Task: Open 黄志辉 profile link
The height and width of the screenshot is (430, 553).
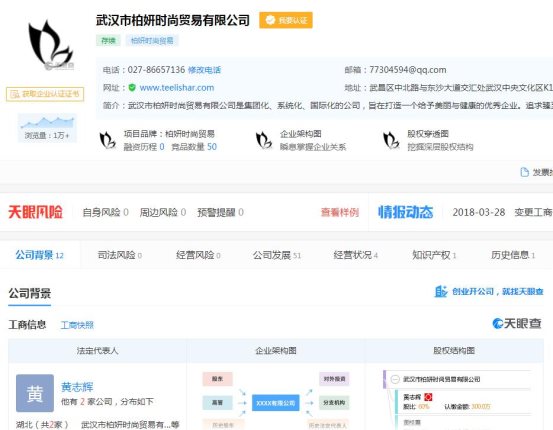Action: pos(77,387)
